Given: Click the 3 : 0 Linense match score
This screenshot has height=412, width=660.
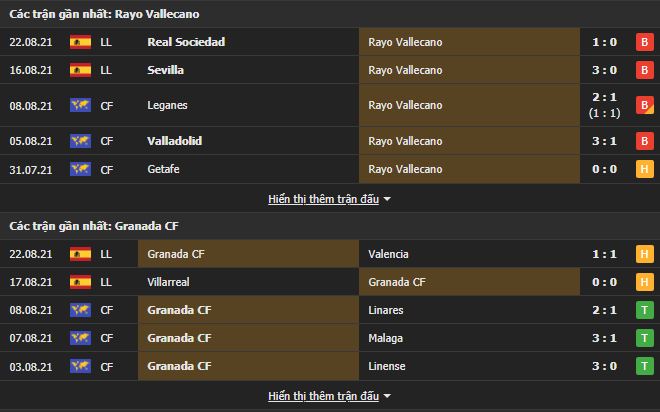Looking at the screenshot, I should point(602,366).
